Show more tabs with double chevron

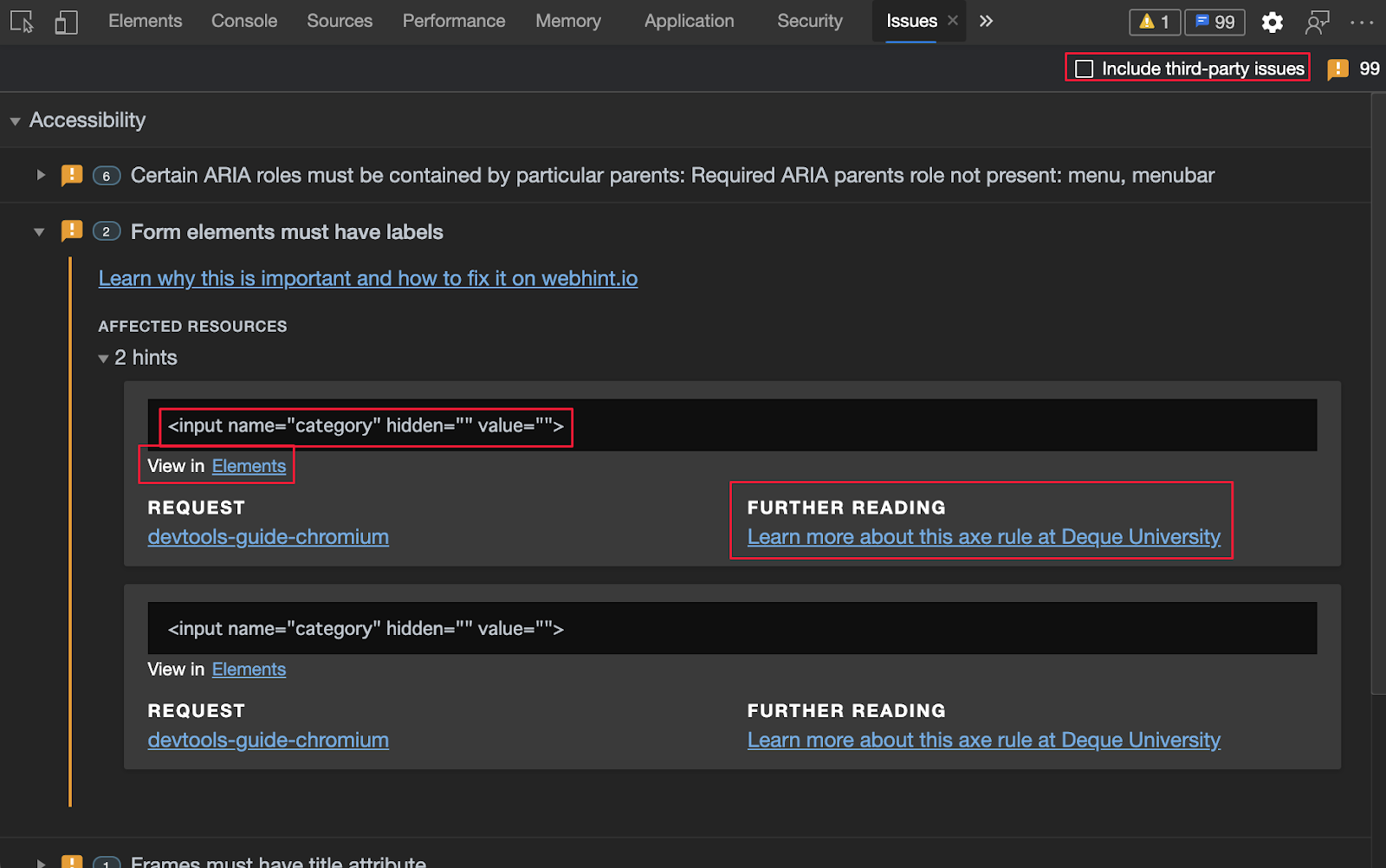pyautogui.click(x=986, y=21)
